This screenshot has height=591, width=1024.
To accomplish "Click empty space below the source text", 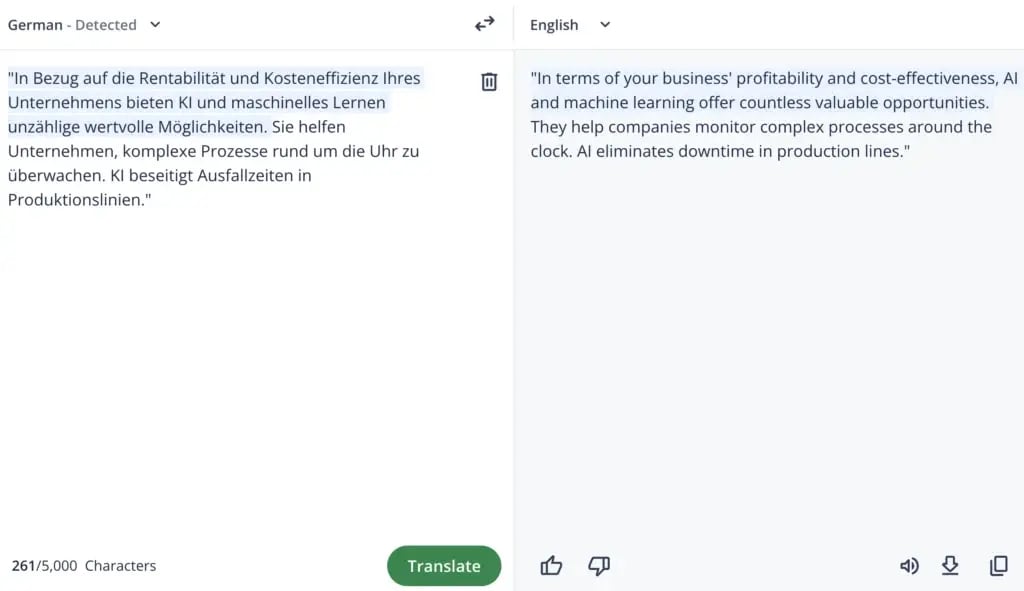I will point(250,380).
